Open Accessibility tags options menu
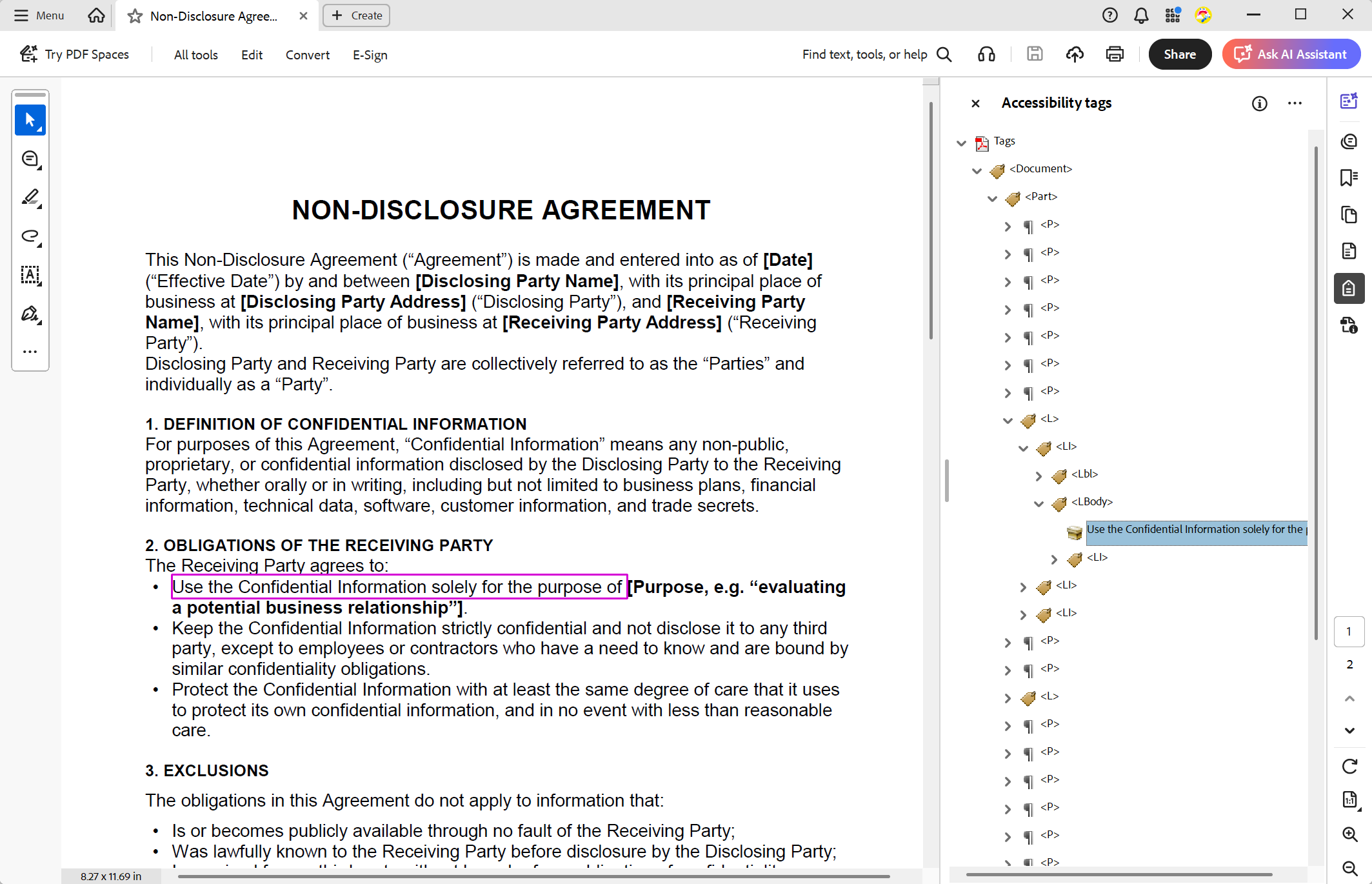 click(x=1295, y=103)
